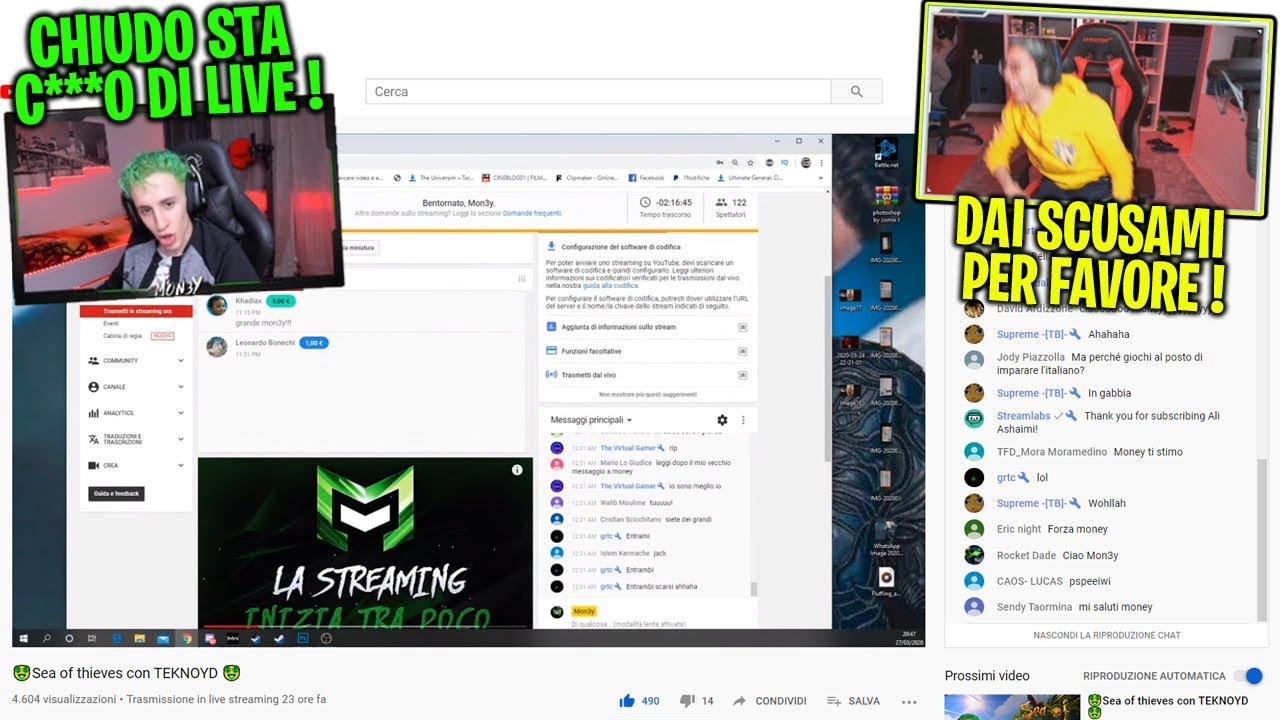Click the 122 Spettatori viewer count

pos(732,207)
